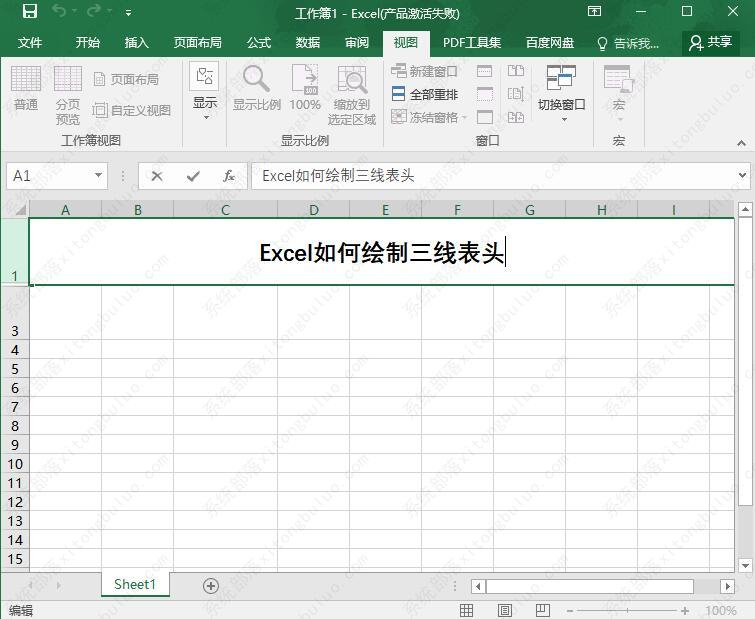Select the Sheet1 worksheet tab
This screenshot has width=755, height=619.
pos(135,585)
